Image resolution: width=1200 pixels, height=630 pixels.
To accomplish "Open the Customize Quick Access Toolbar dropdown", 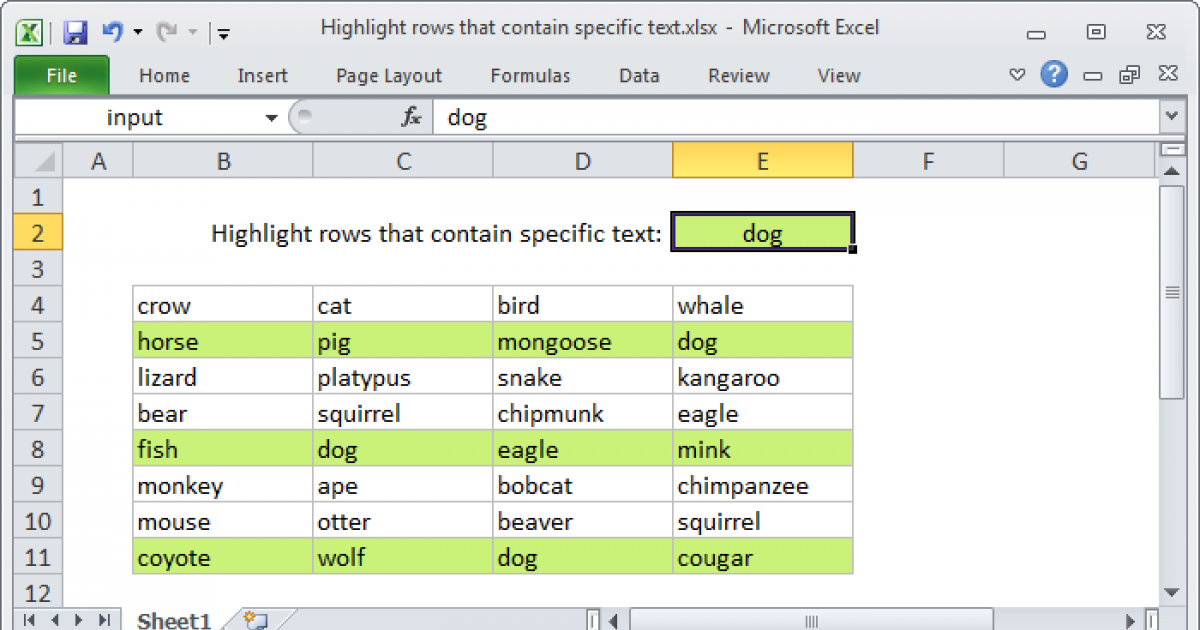I will [x=224, y=32].
